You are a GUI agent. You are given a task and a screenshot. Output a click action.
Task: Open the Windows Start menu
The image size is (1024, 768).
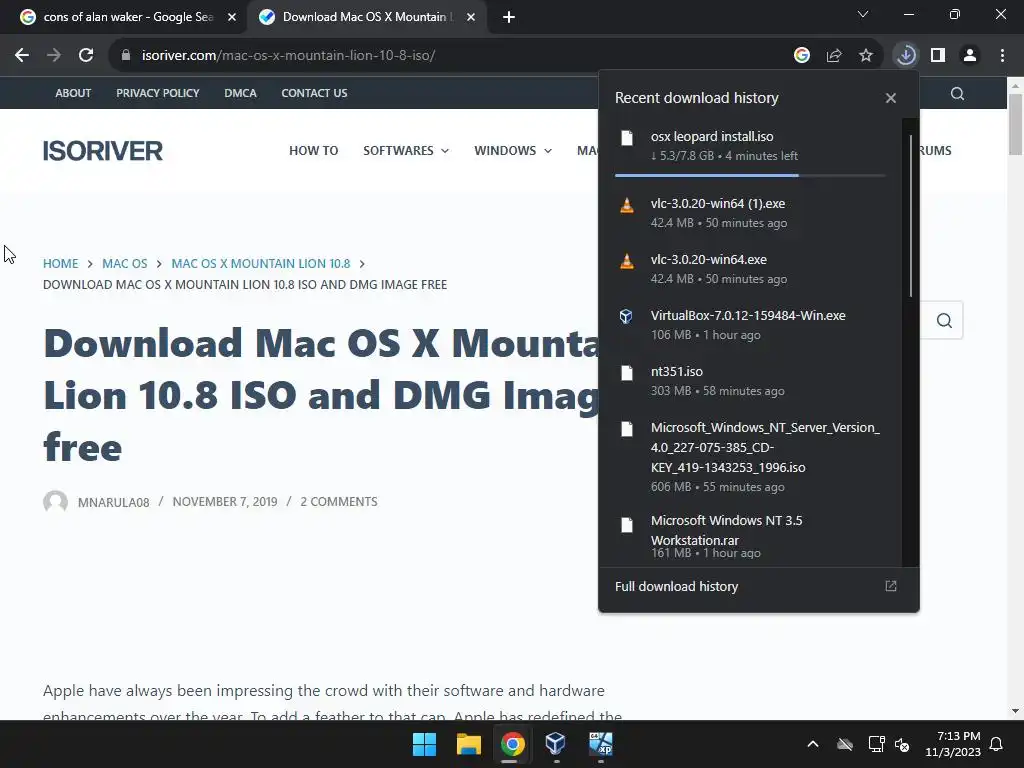(424, 744)
